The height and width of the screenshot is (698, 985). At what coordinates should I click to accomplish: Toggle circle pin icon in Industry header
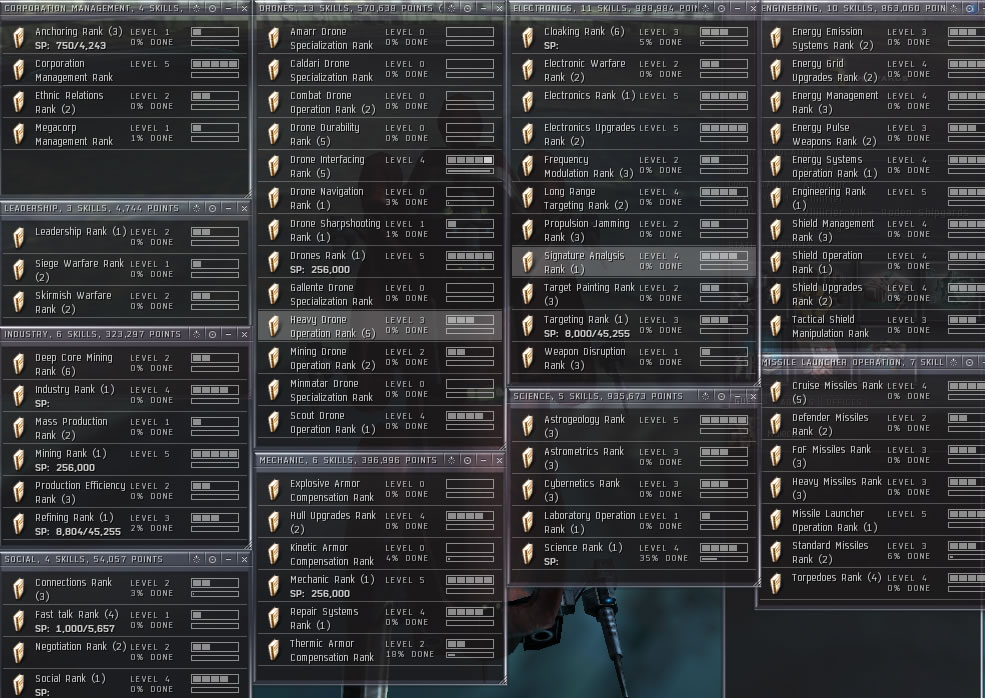(212, 334)
